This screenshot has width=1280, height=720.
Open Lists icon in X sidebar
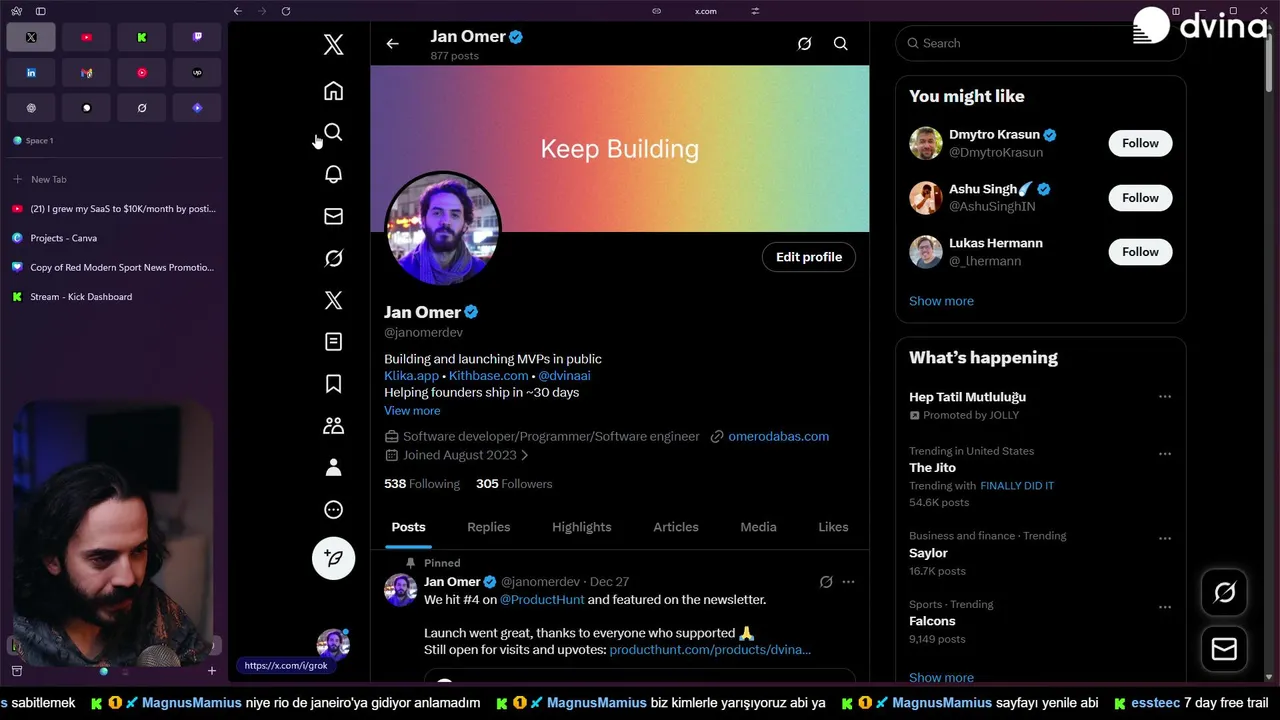point(334,342)
